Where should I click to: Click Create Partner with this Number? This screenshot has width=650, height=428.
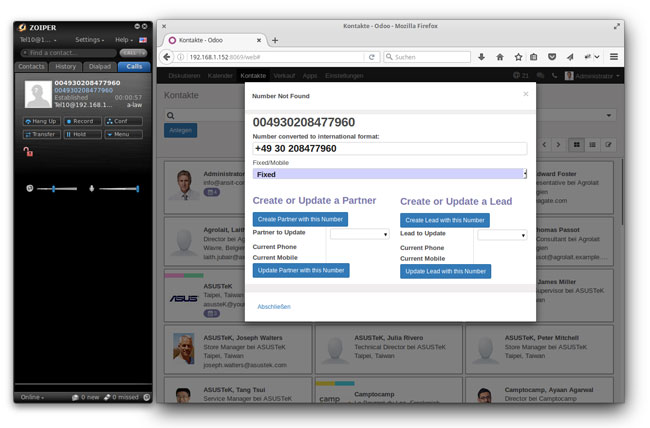coord(300,219)
